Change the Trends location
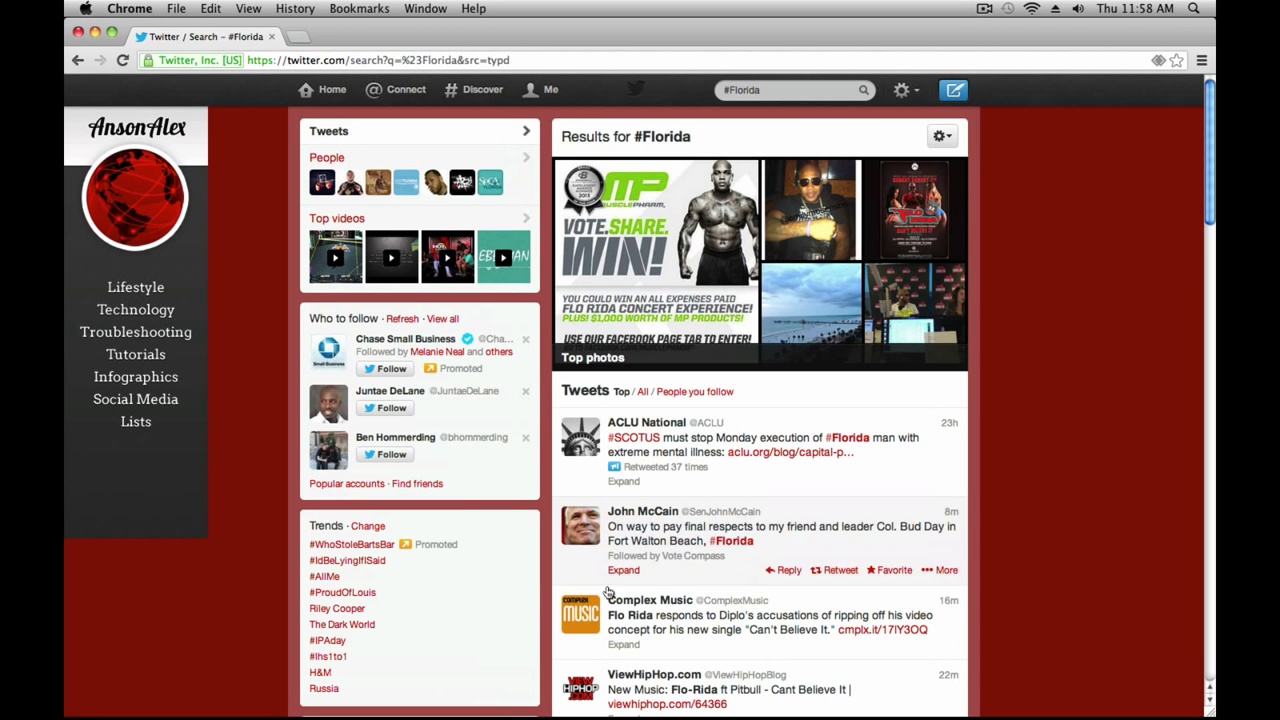 point(368,526)
